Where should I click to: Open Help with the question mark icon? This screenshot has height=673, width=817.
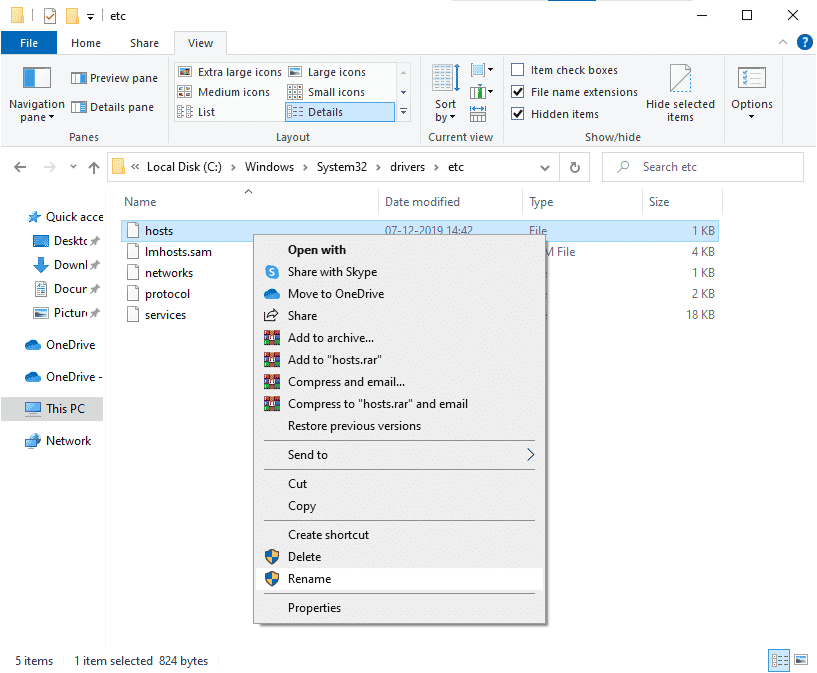coord(804,42)
